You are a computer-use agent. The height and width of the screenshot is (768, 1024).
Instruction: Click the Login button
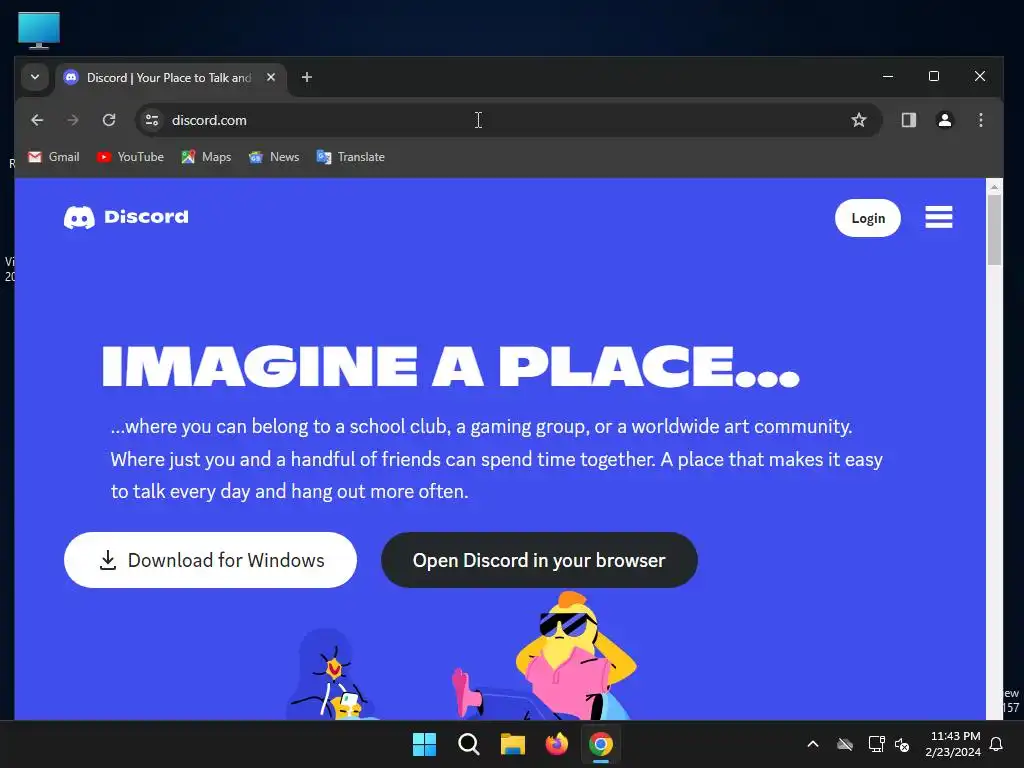pyautogui.click(x=867, y=218)
